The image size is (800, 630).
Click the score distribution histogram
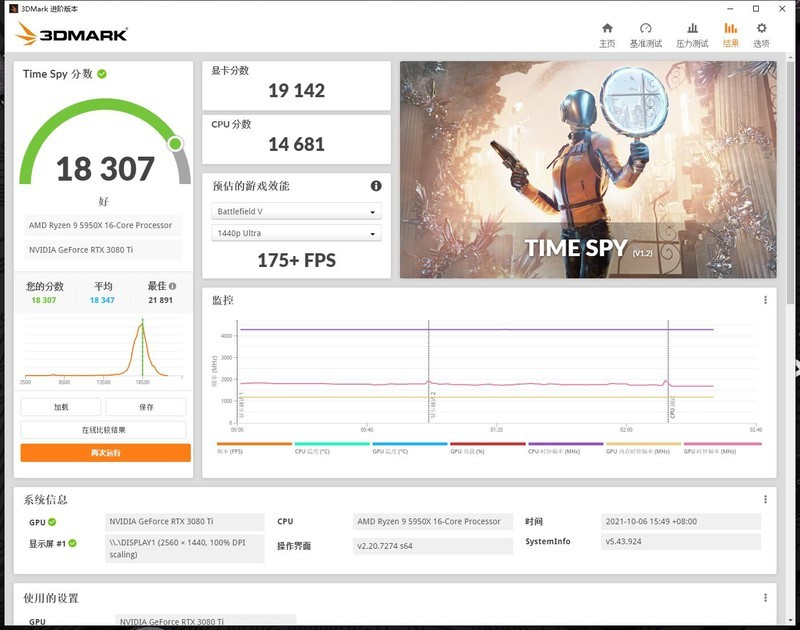pyautogui.click(x=100, y=352)
